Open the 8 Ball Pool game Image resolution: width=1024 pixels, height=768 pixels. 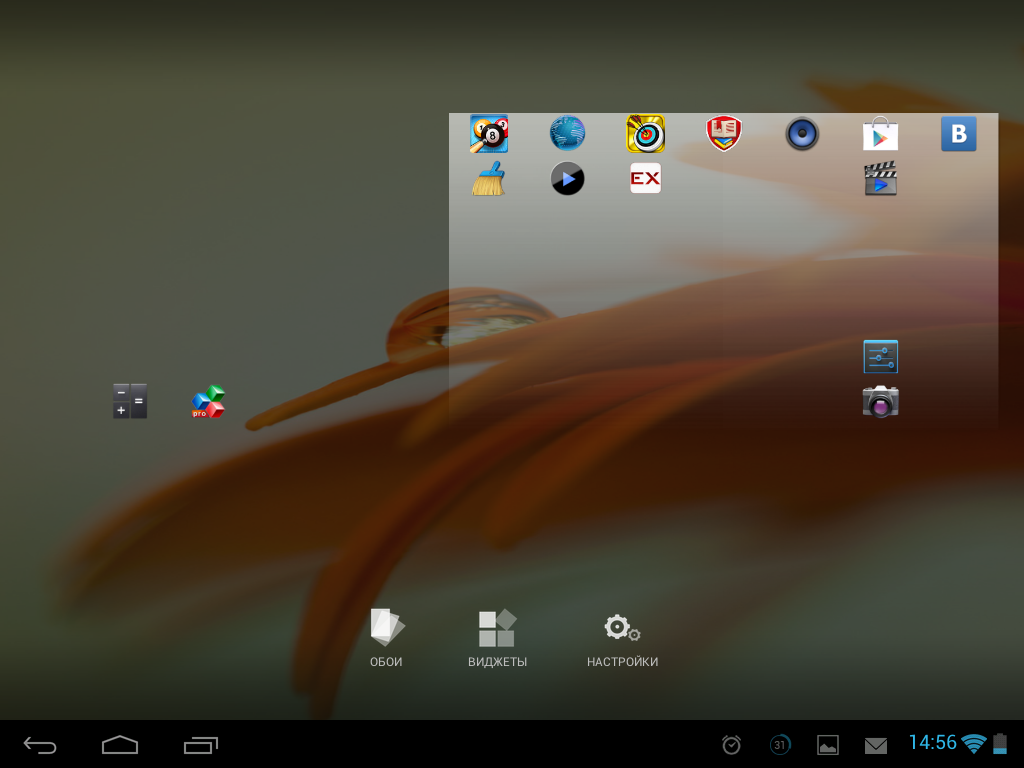(x=489, y=134)
